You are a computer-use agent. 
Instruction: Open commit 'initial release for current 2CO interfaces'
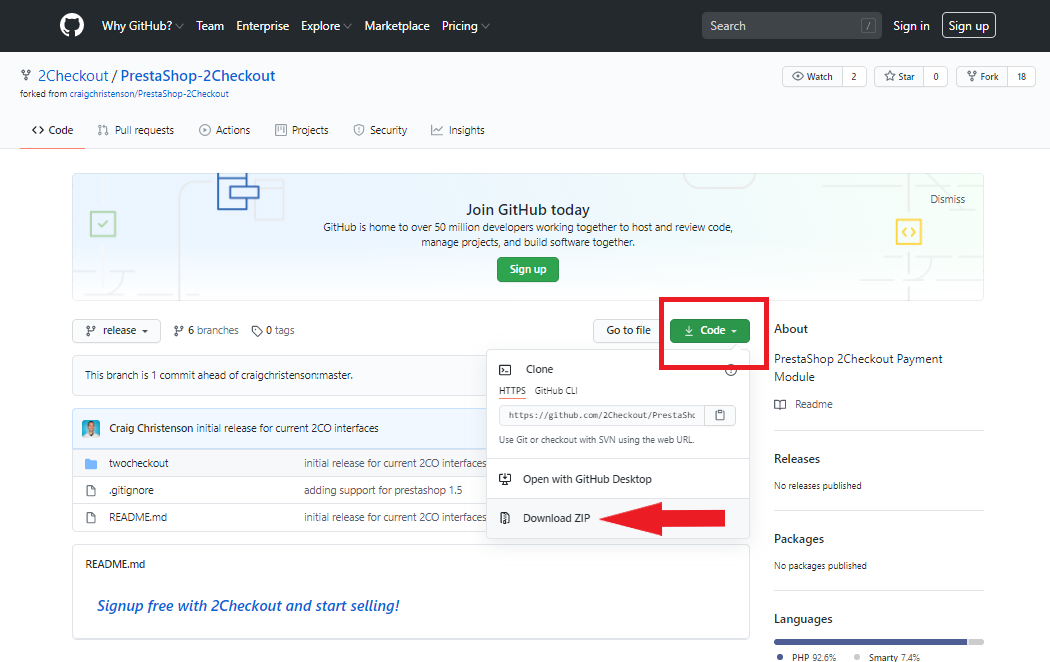pos(287,428)
